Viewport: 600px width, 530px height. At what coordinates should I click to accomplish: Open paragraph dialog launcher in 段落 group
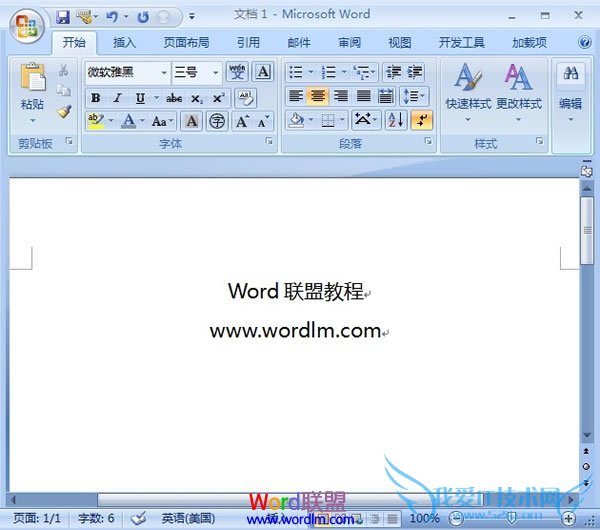pos(428,141)
